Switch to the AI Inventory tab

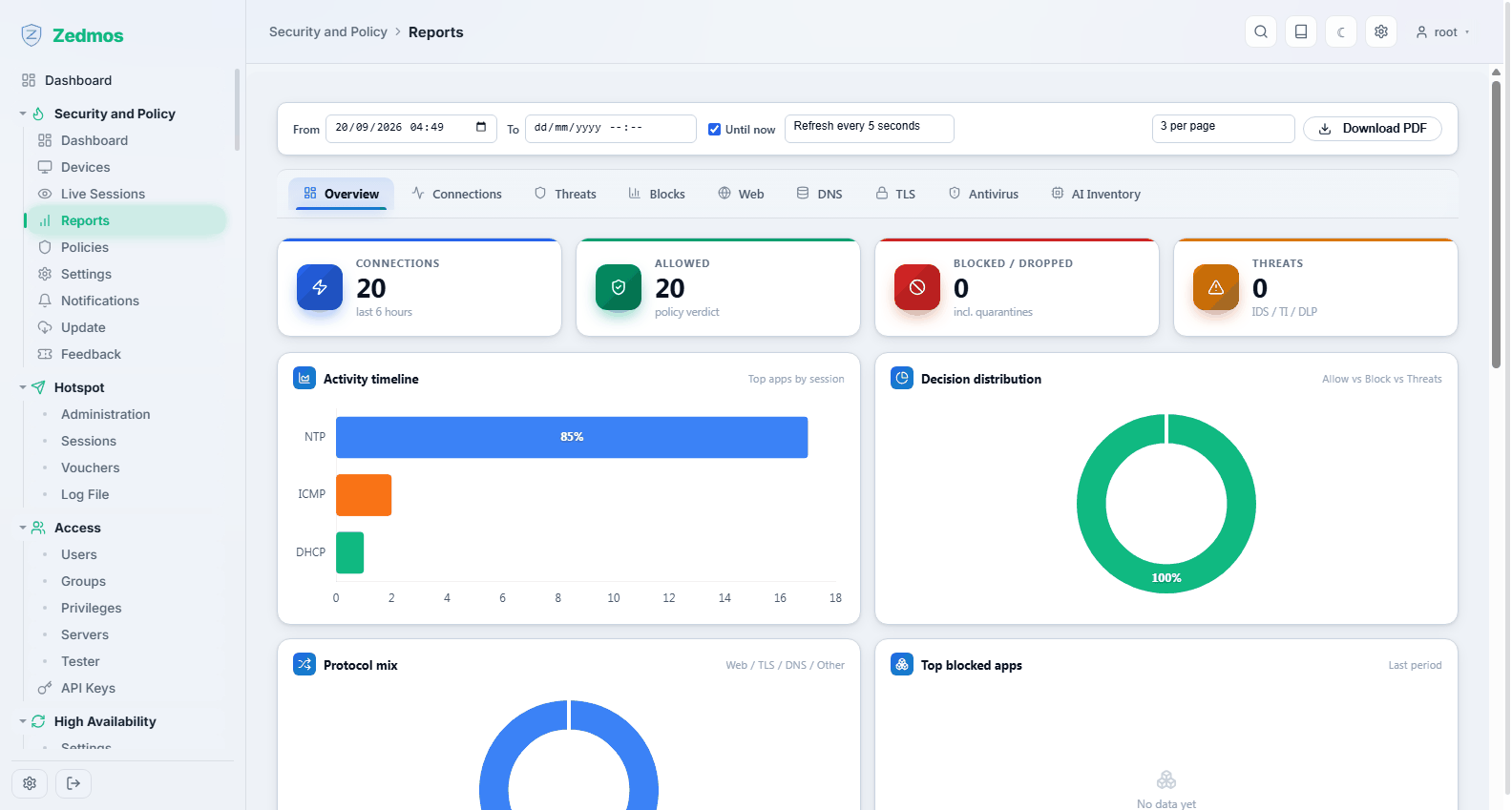1096,194
